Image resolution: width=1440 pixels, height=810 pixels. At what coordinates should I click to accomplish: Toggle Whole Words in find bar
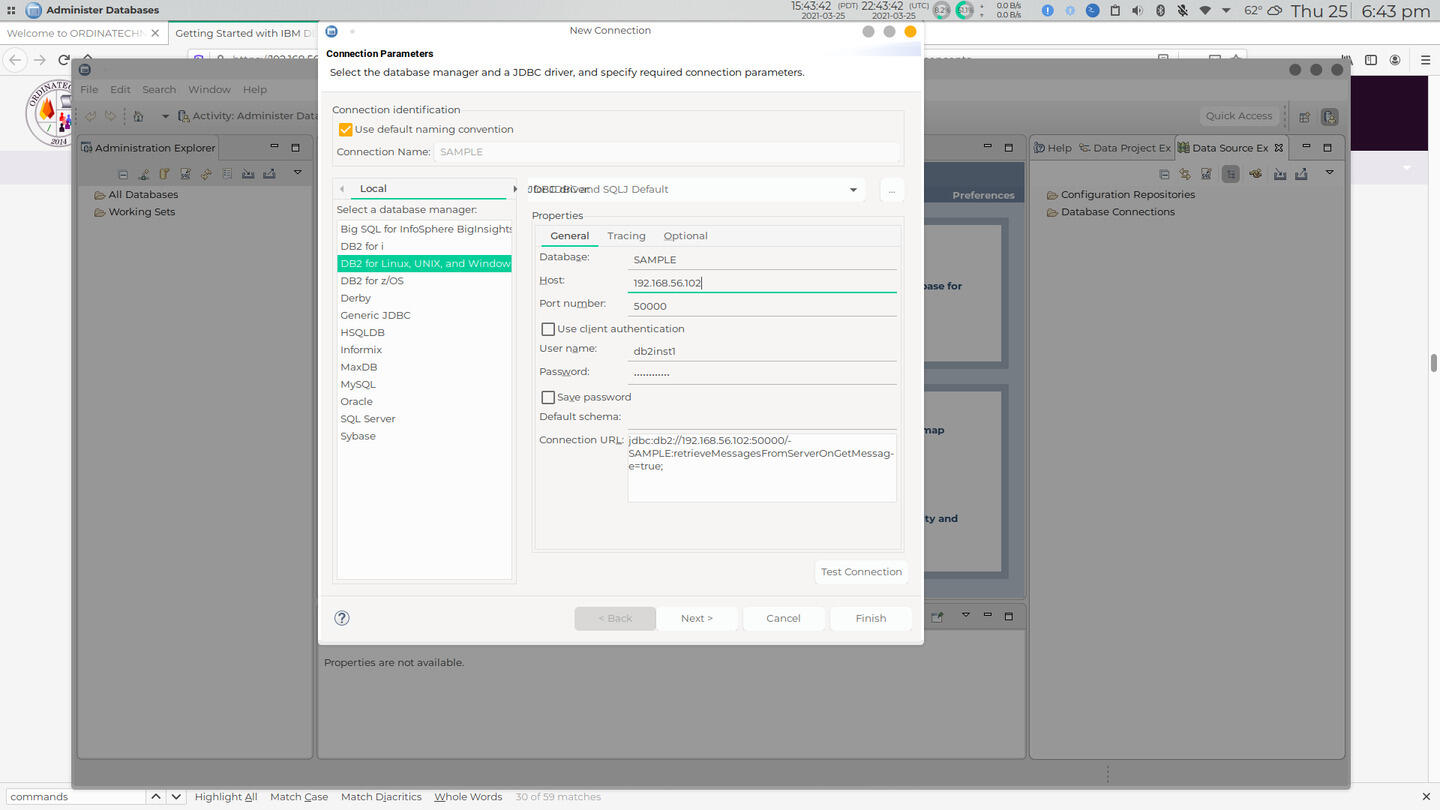468,797
